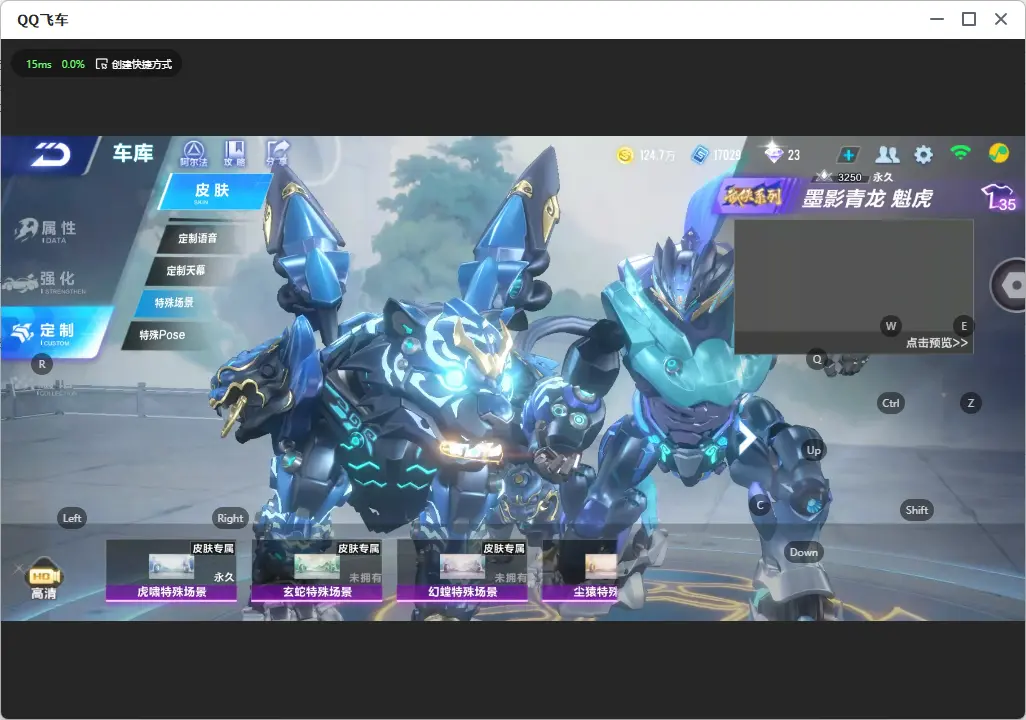Viewport: 1026px width, 720px height.
Task: Click the back logo beside 车库
Action: (50, 154)
